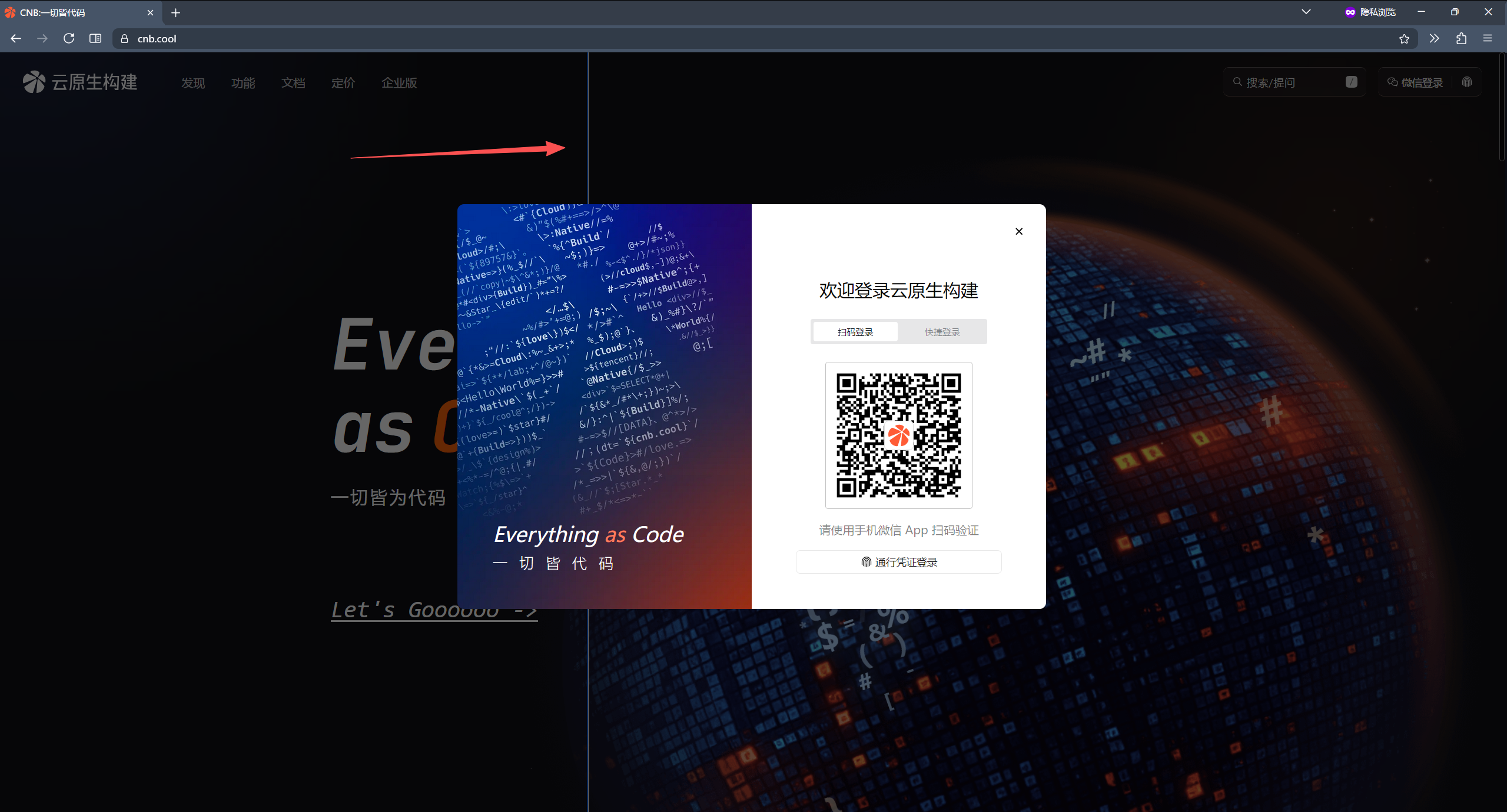1507x812 pixels.
Task: Toggle the bookmark star in address bar
Action: point(1405,38)
